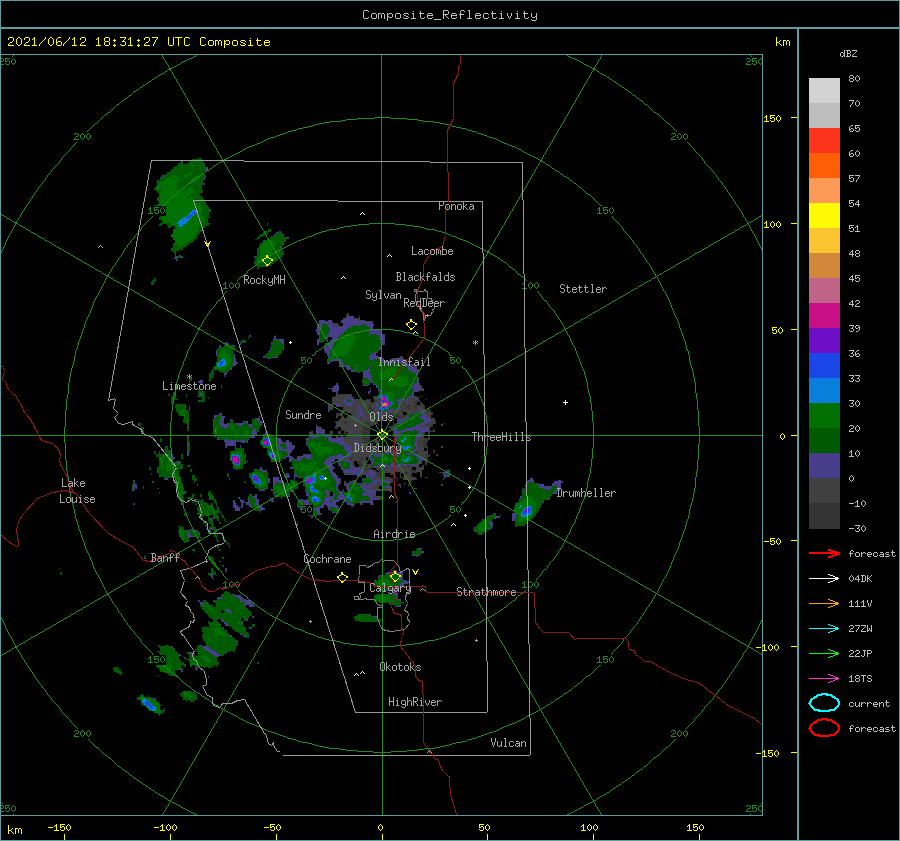Select the bright green 20-30 dBZ swatch

click(824, 415)
